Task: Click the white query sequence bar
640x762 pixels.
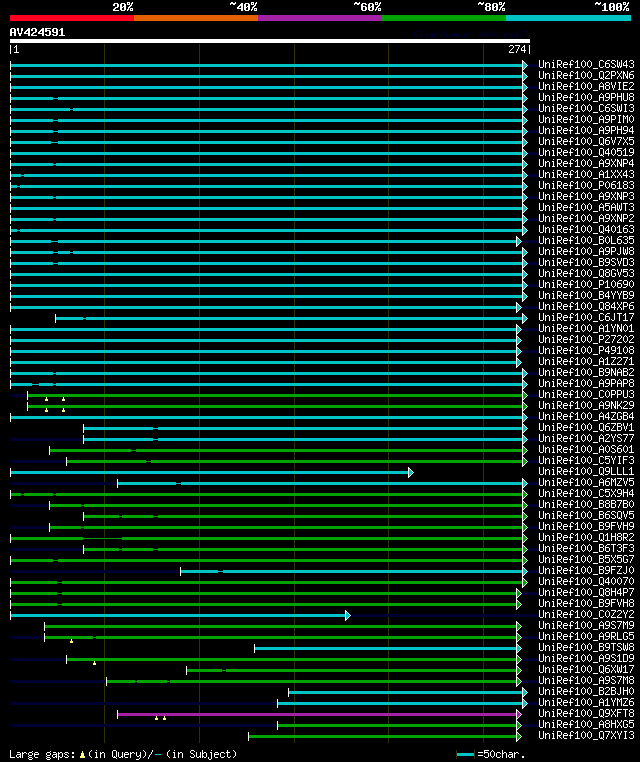Action: (270, 41)
